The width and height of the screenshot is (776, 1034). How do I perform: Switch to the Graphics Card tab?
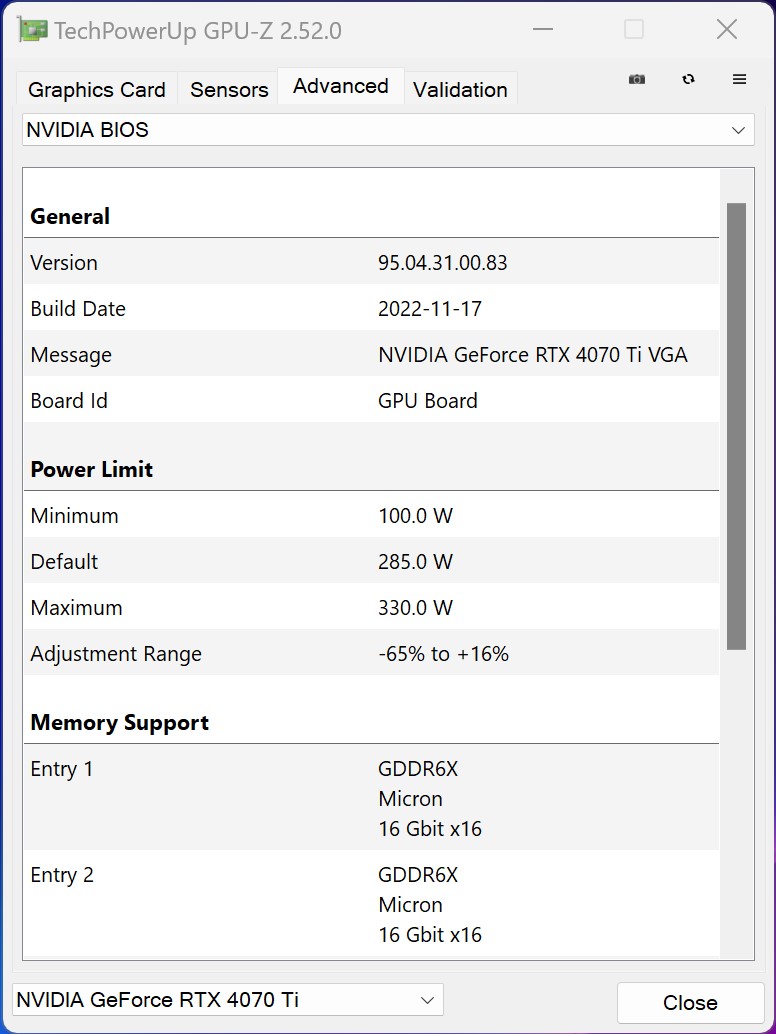(x=97, y=90)
